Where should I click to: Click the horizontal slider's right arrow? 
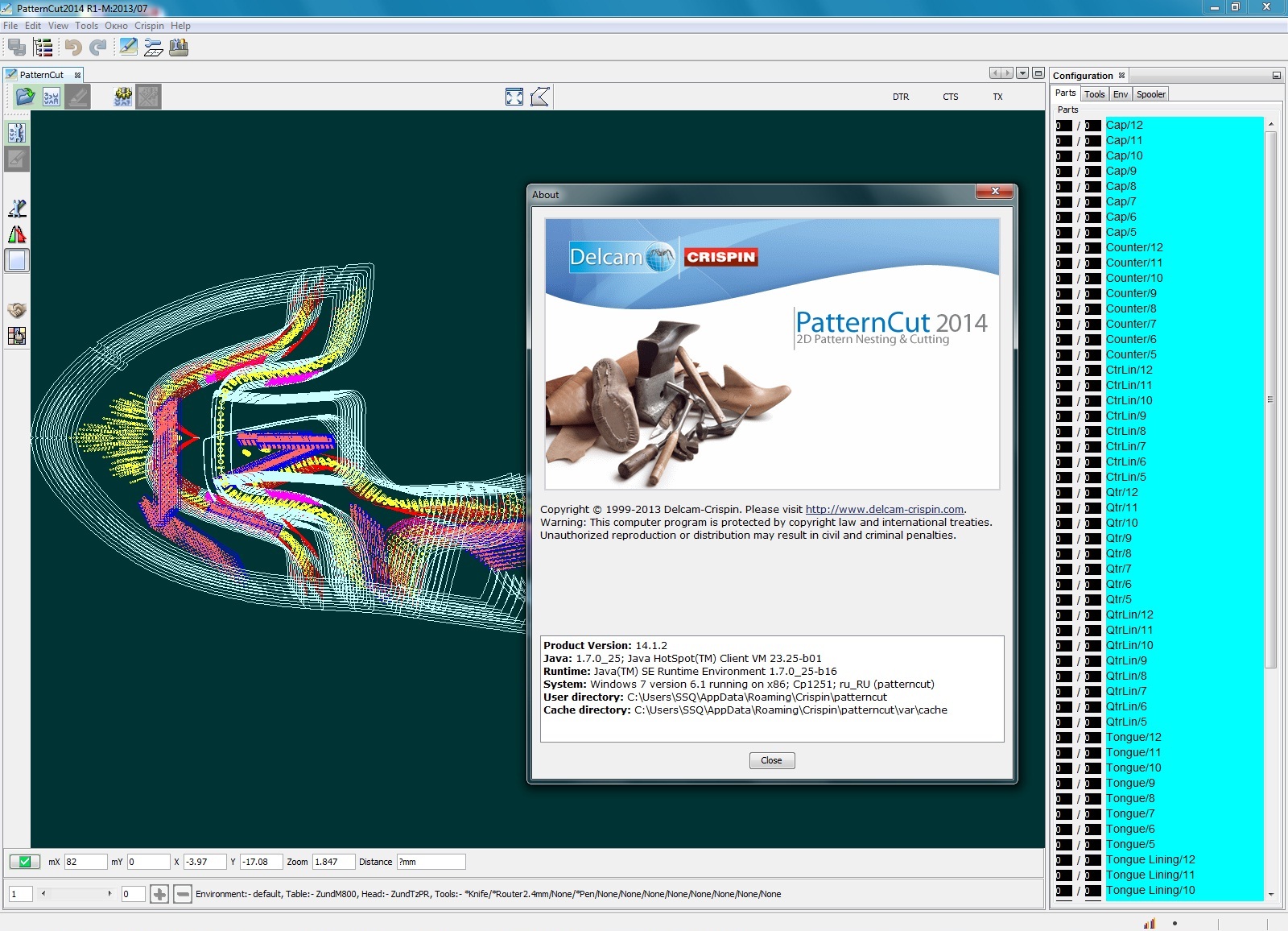click(109, 893)
